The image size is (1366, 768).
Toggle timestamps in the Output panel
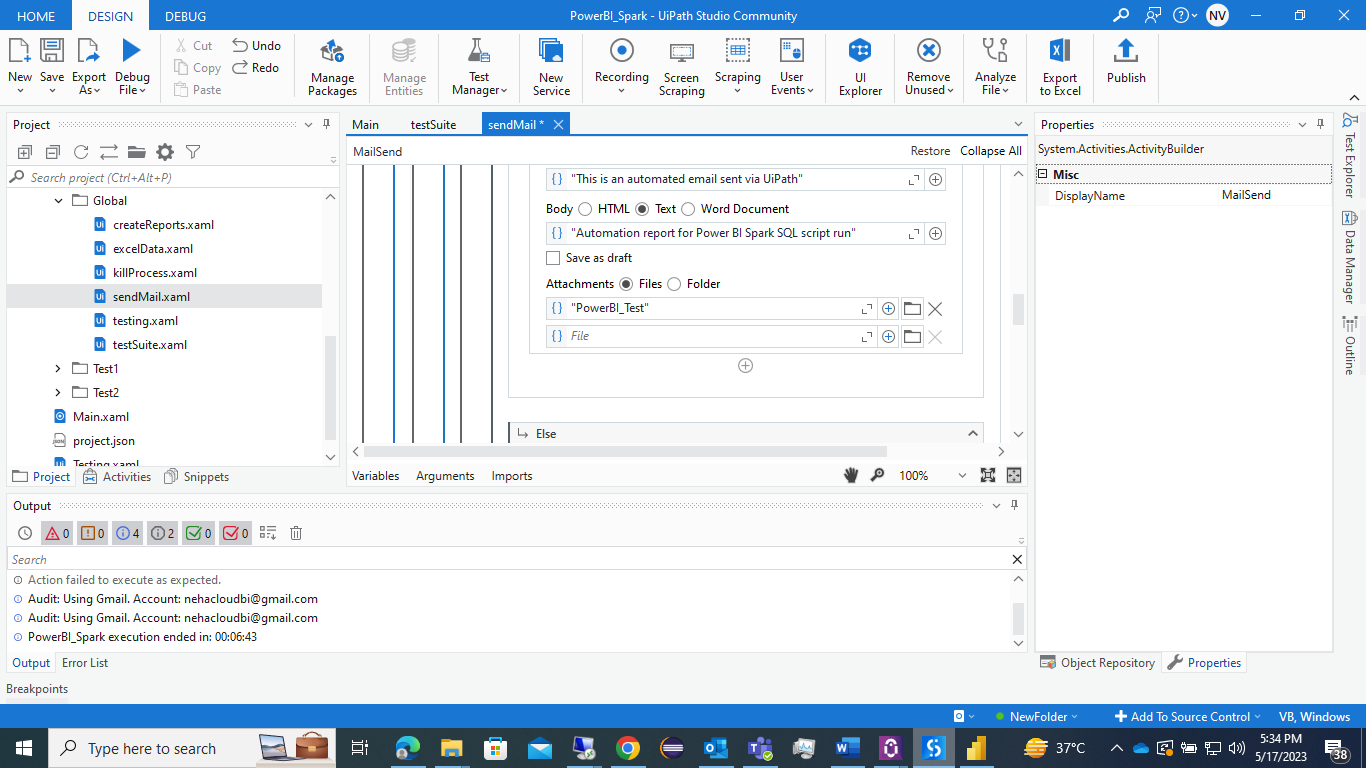(25, 533)
